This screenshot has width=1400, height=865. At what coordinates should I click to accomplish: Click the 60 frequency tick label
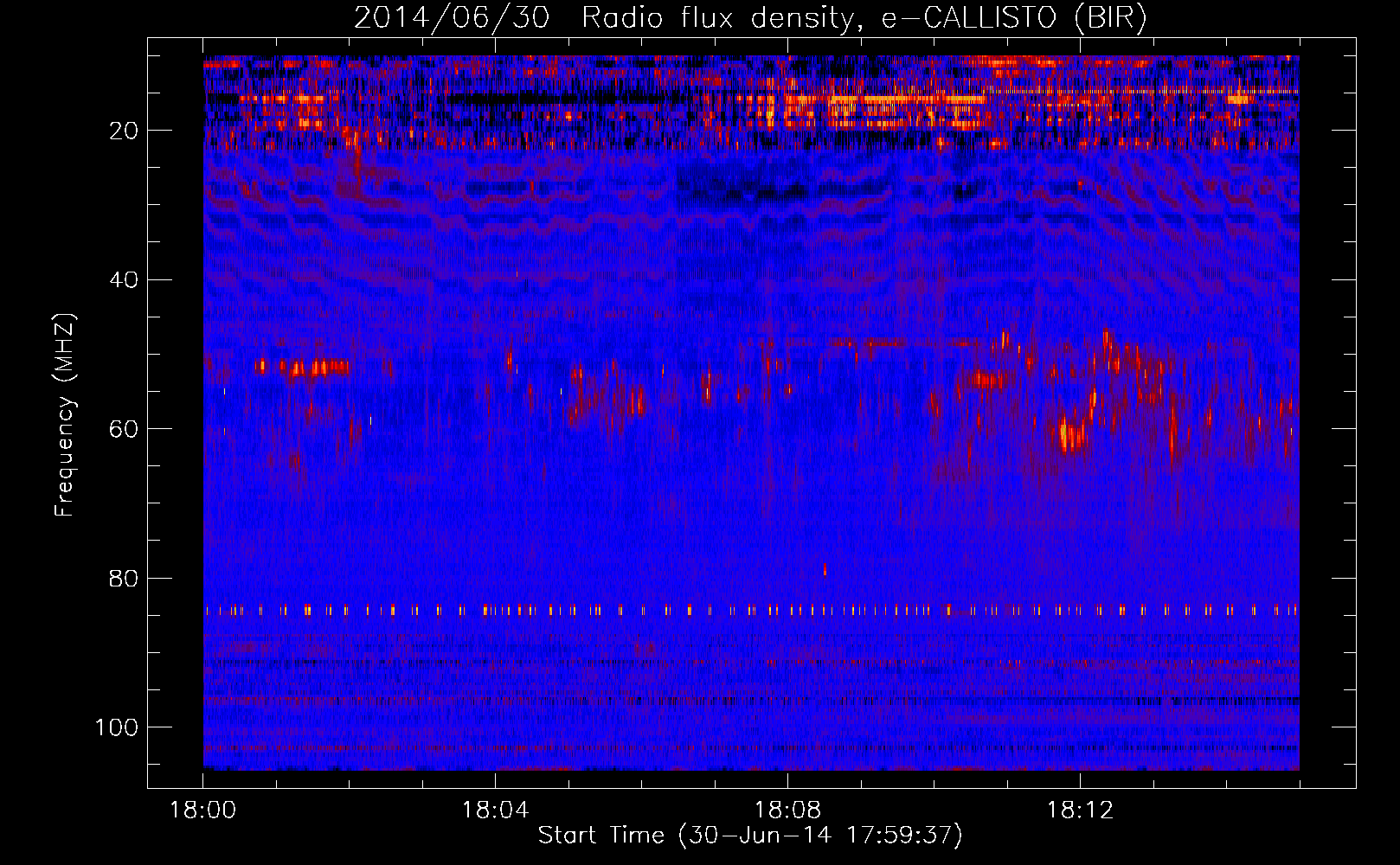pyautogui.click(x=124, y=429)
